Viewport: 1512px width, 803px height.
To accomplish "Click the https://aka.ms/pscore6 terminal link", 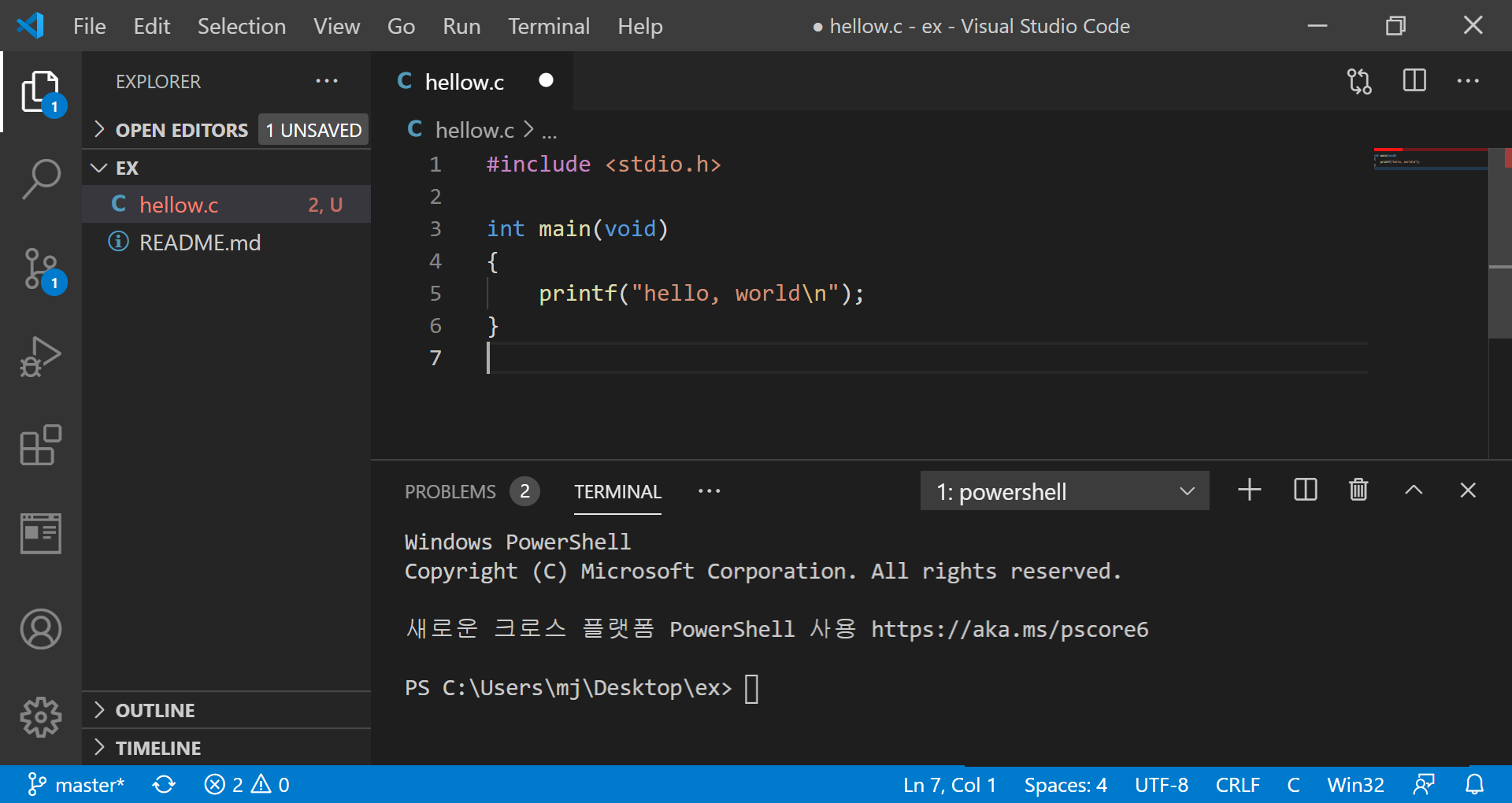I will click(1010, 629).
